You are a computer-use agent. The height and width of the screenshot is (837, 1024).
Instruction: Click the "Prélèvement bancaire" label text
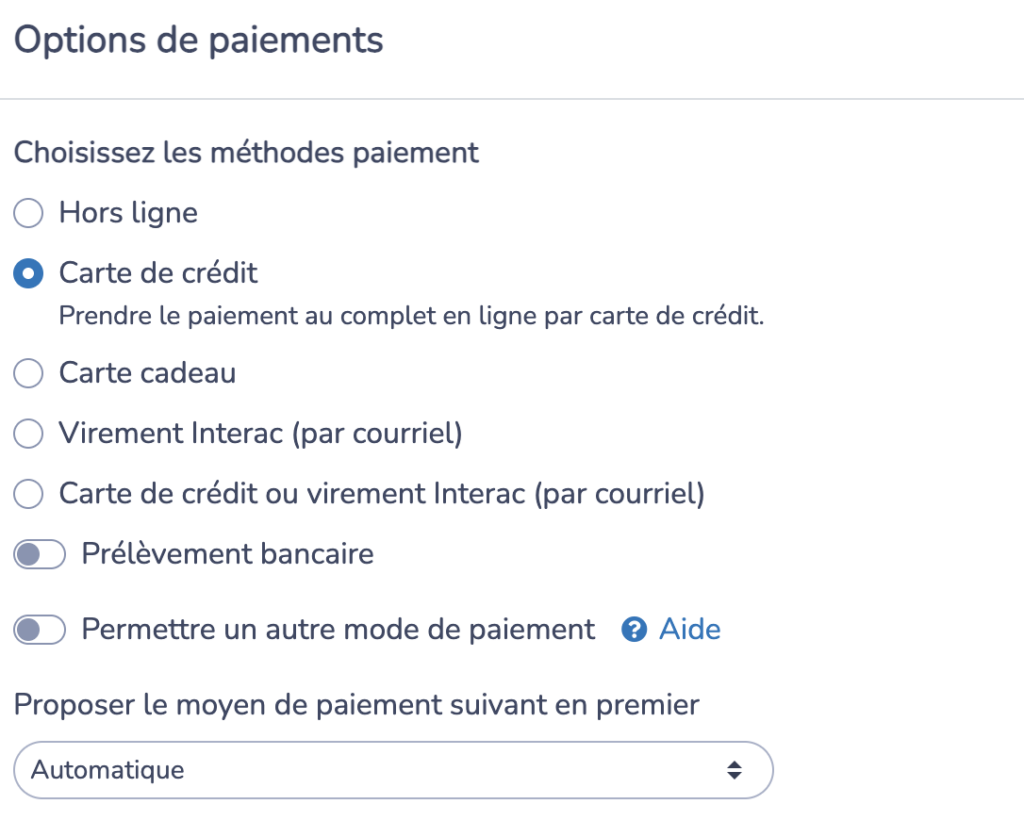[227, 554]
